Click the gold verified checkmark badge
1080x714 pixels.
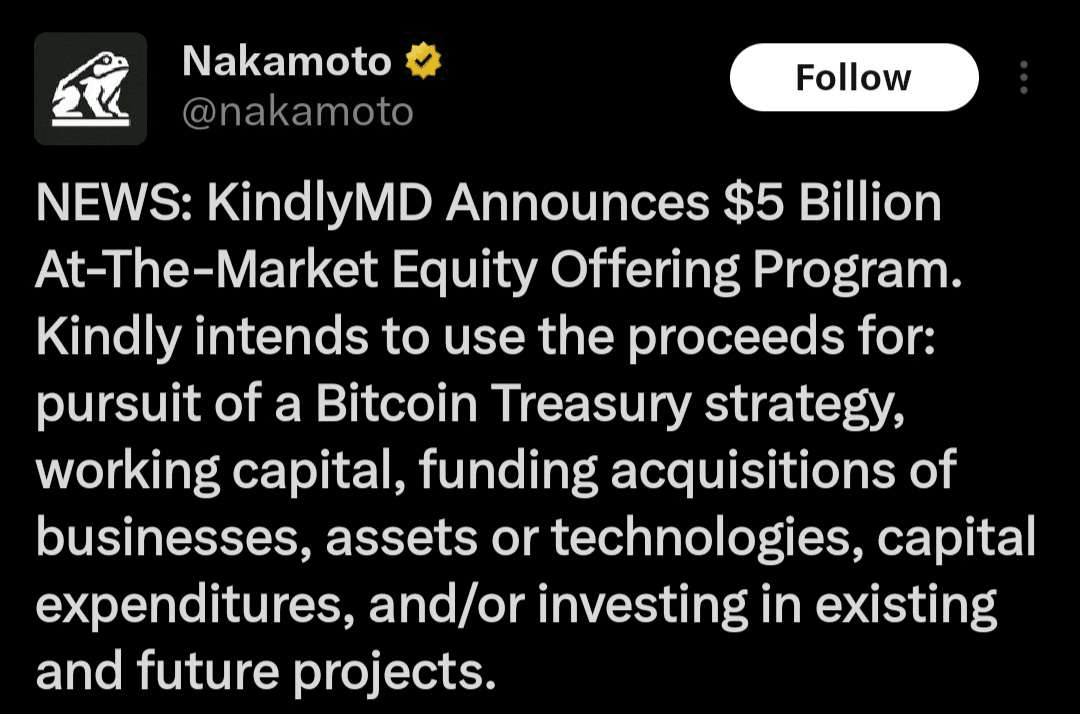(423, 61)
